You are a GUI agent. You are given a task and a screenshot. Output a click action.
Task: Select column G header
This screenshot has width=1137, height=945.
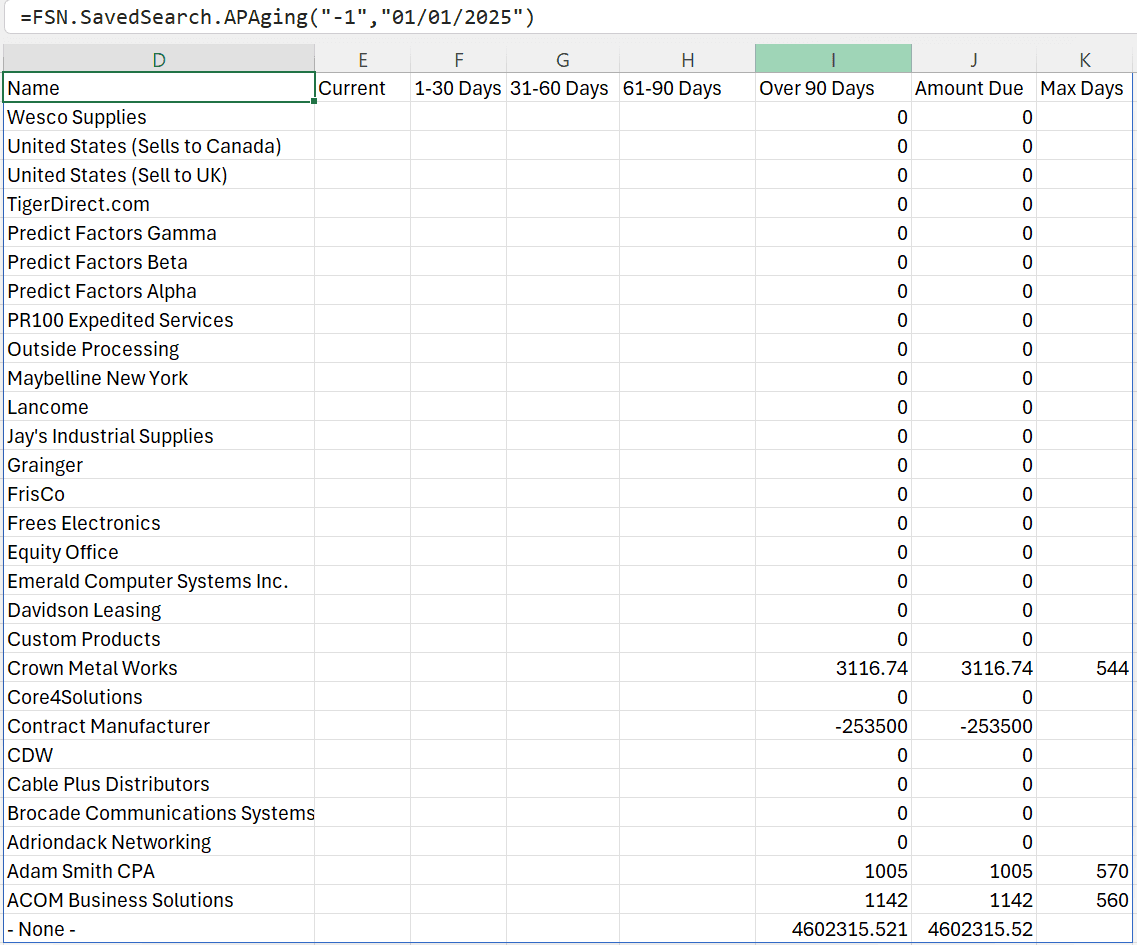point(563,59)
